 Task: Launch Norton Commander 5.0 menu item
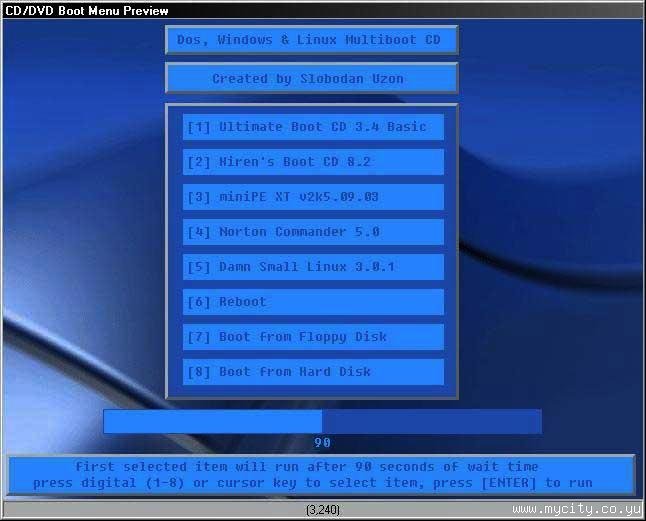pyautogui.click(x=313, y=232)
